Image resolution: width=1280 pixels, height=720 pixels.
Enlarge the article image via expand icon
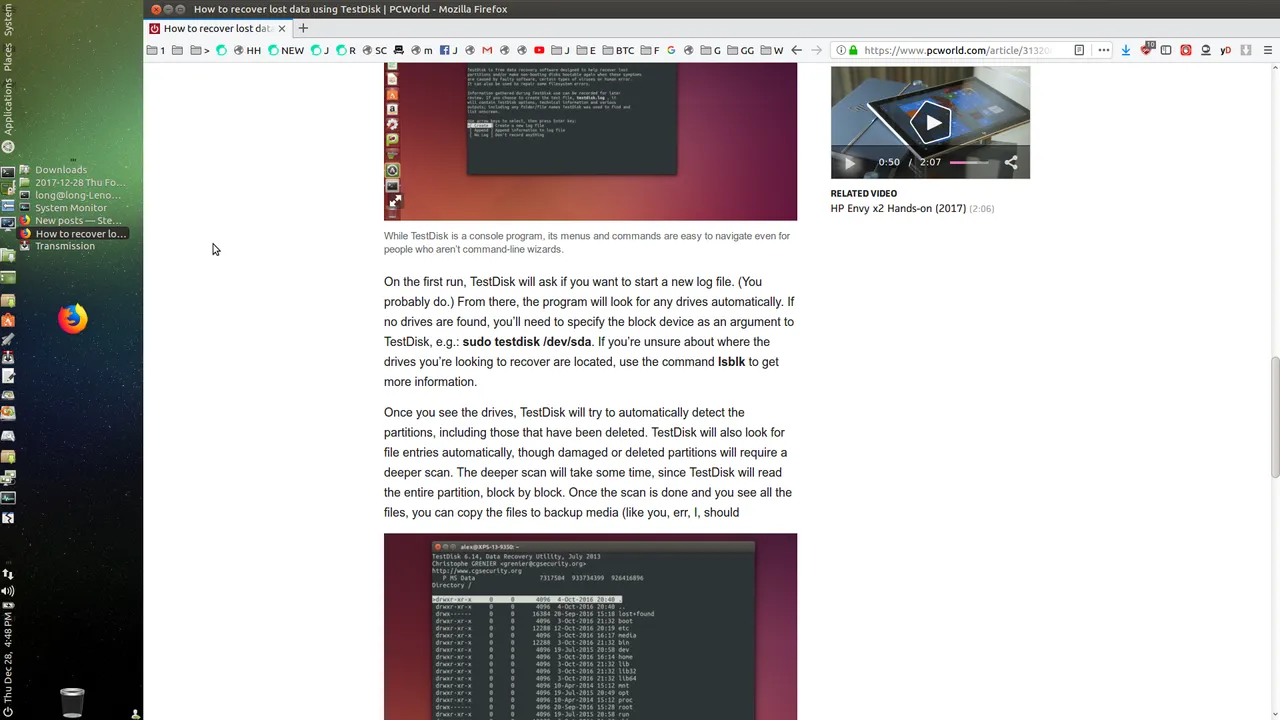395,201
